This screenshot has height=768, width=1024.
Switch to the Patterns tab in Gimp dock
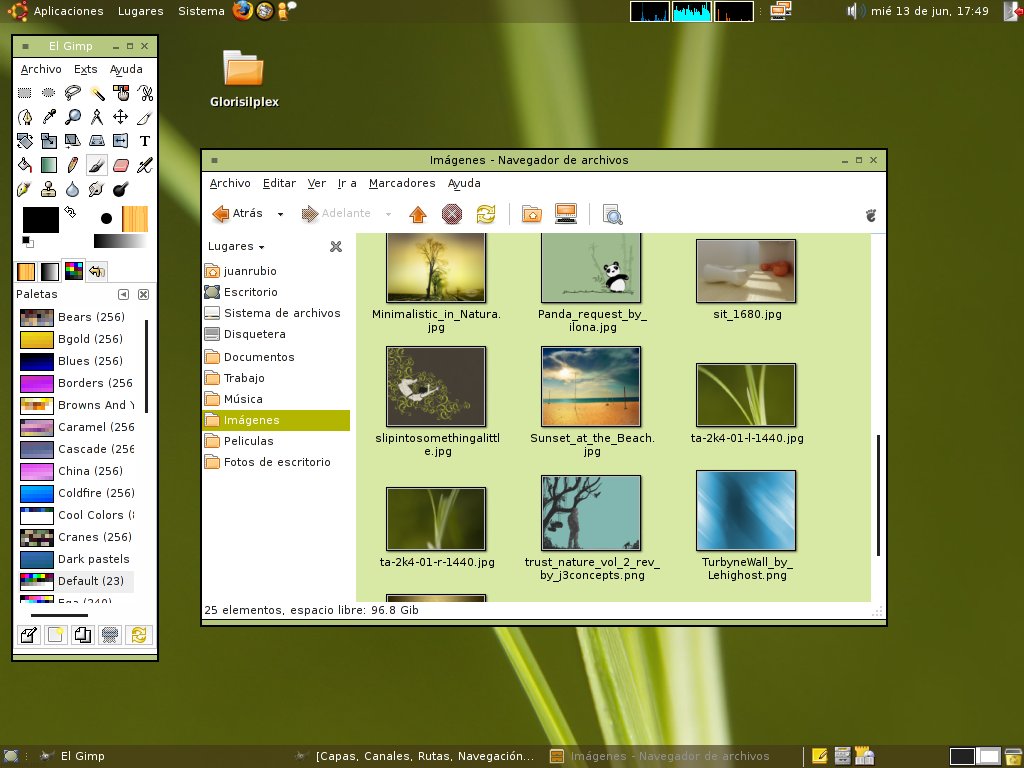(x=26, y=271)
